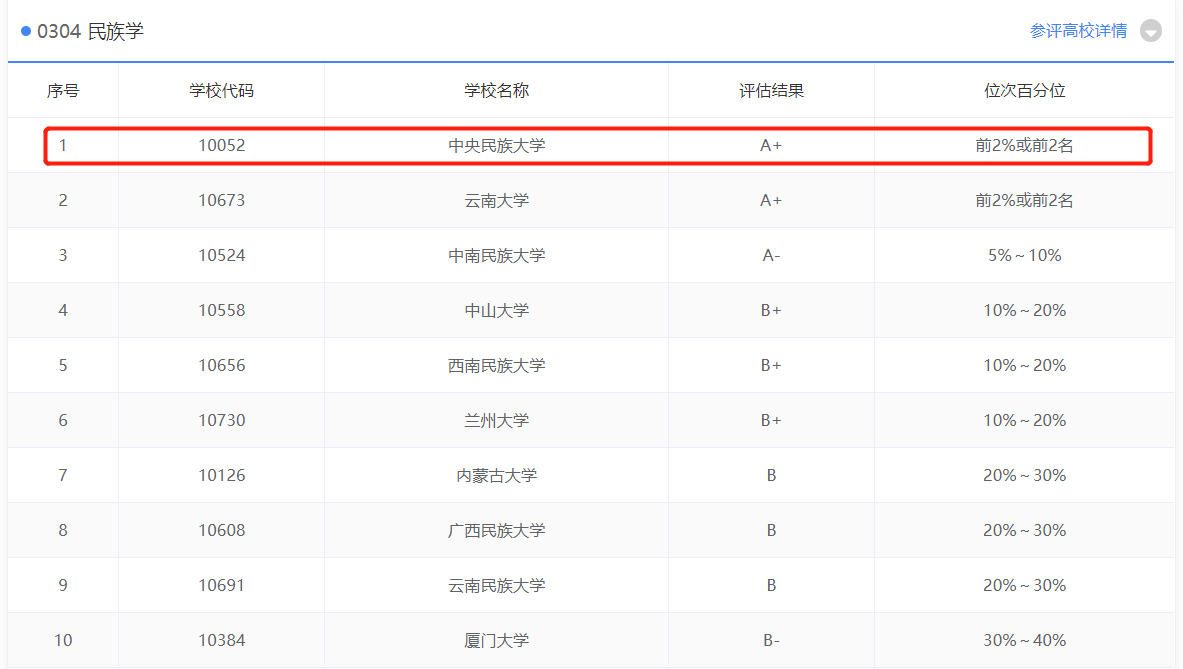Click 中山大学 in row four
Image resolution: width=1183 pixels, height=669 pixels.
click(496, 310)
